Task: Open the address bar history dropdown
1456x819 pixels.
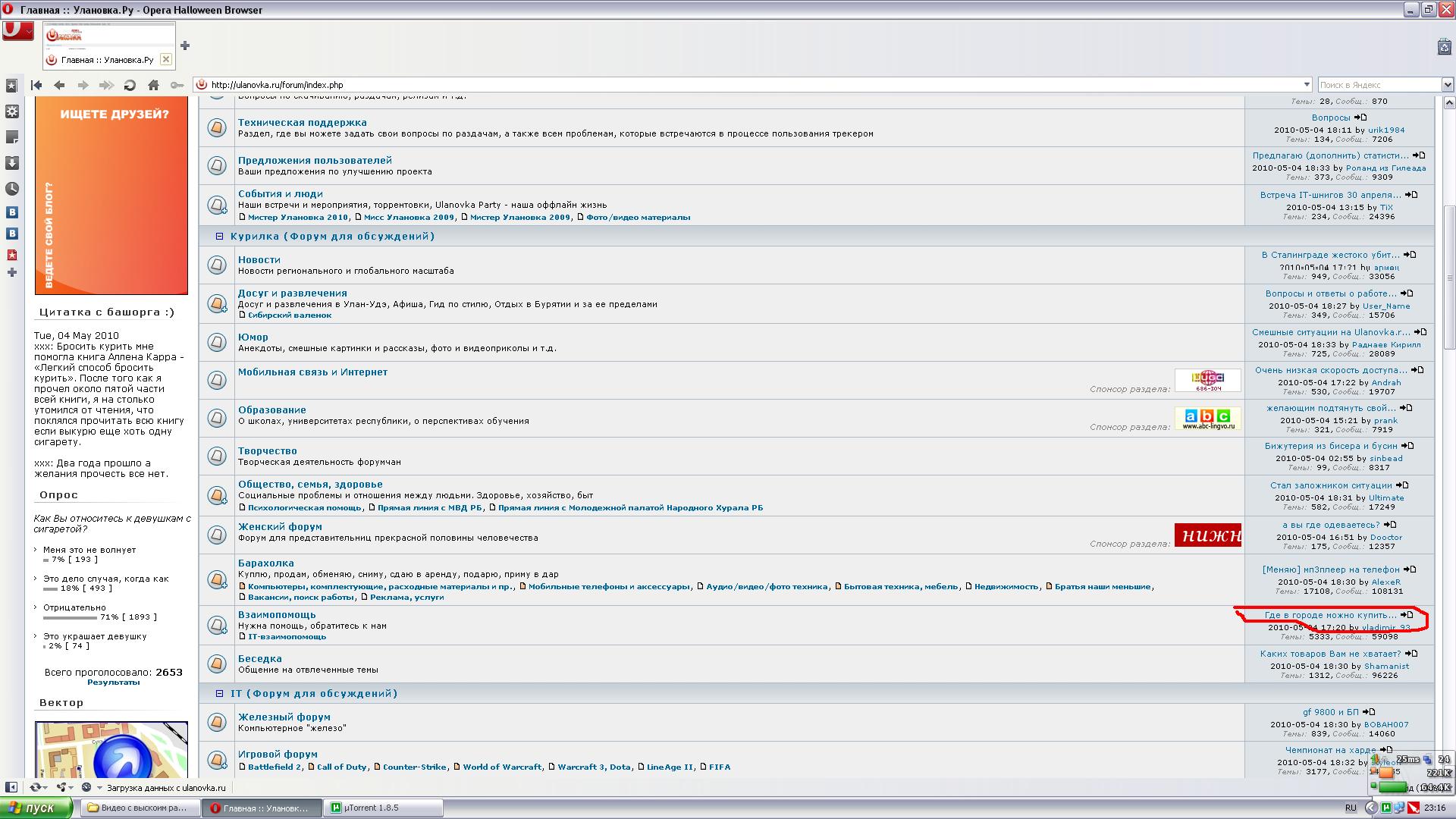Action: (x=1307, y=85)
